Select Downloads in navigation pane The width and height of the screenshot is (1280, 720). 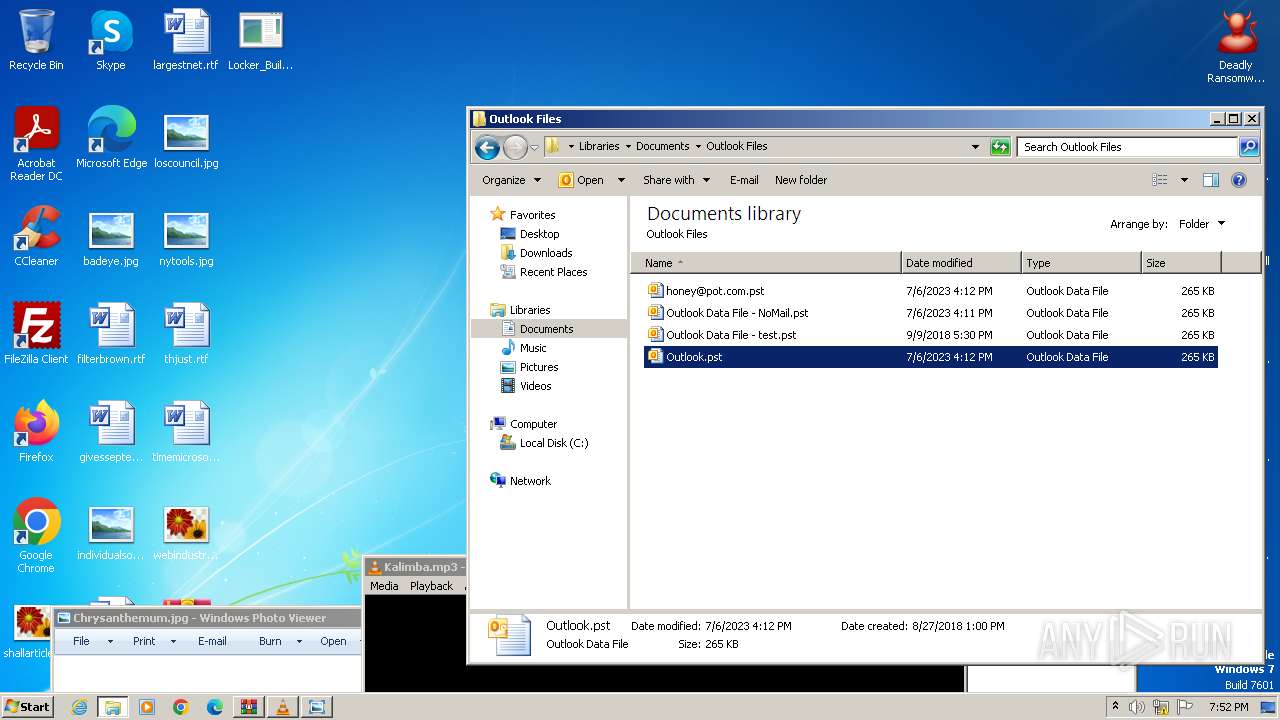pos(546,253)
